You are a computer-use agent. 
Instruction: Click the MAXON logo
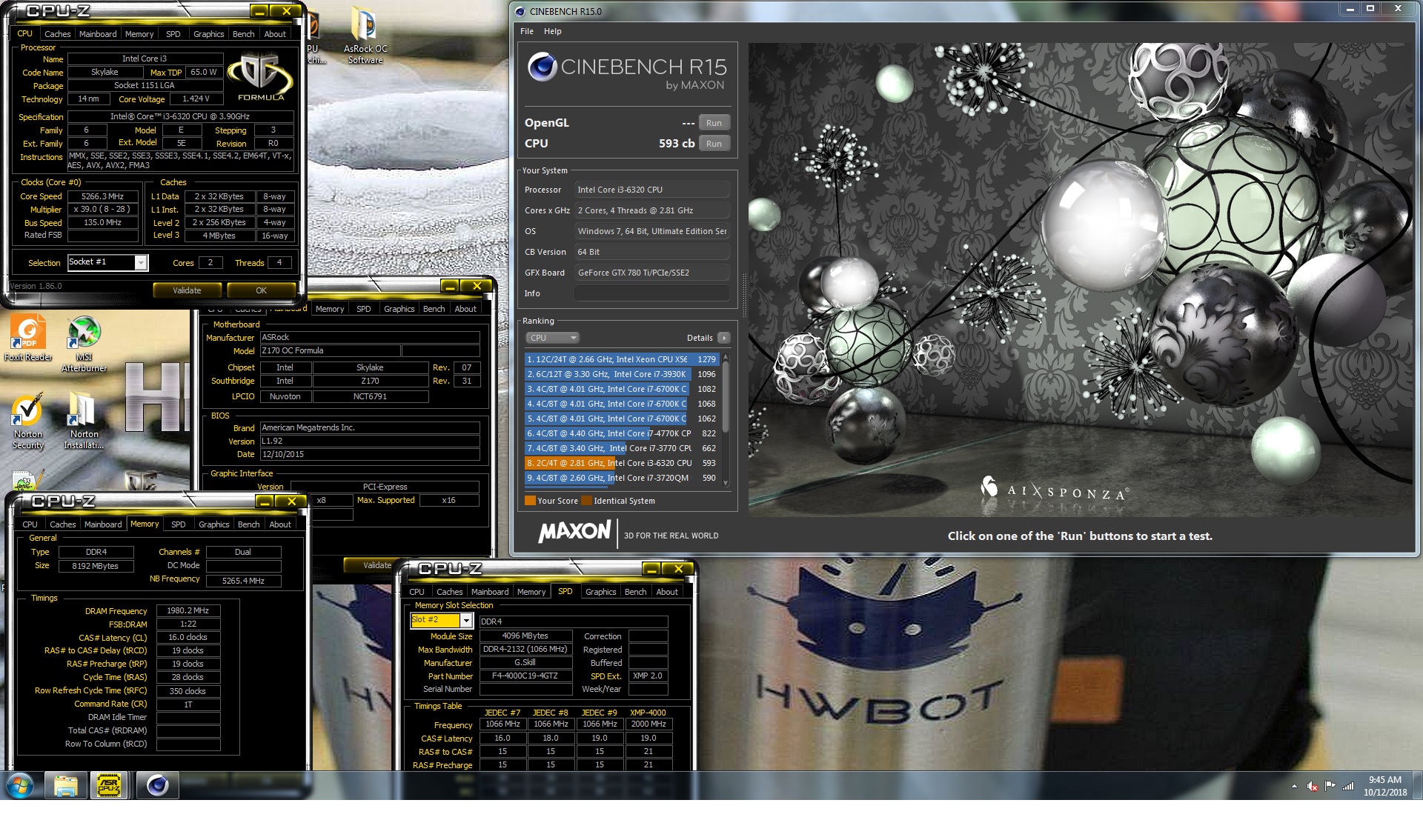[574, 532]
